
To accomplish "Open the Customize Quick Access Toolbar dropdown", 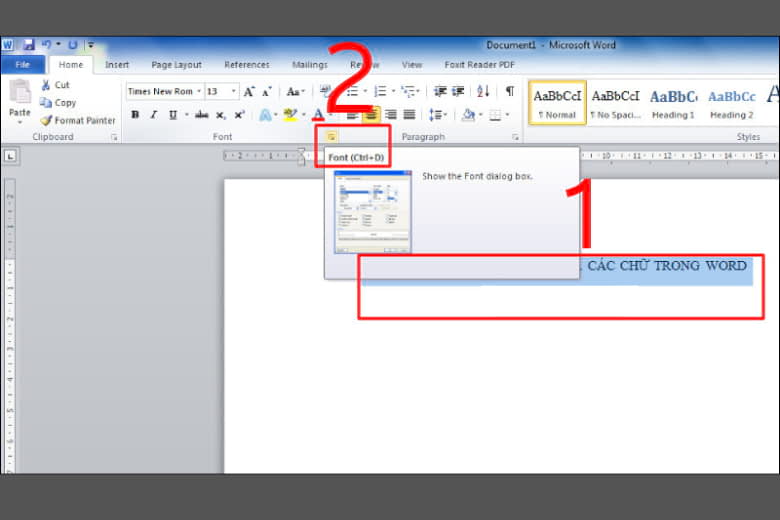I will coord(91,45).
